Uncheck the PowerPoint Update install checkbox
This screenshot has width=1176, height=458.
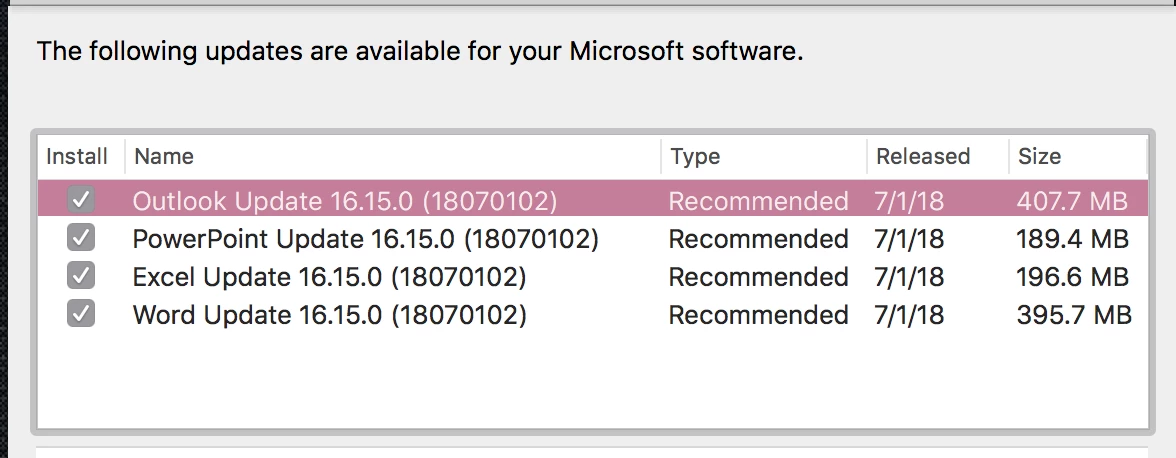coord(81,239)
